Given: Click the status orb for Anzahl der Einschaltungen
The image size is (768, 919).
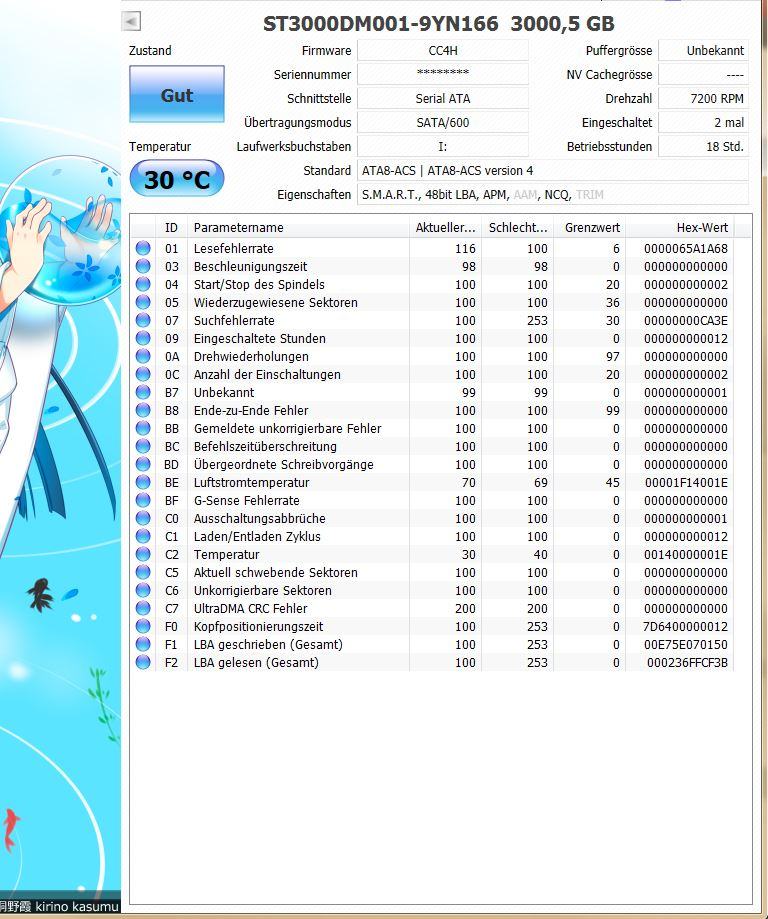Looking at the screenshot, I should [143, 375].
